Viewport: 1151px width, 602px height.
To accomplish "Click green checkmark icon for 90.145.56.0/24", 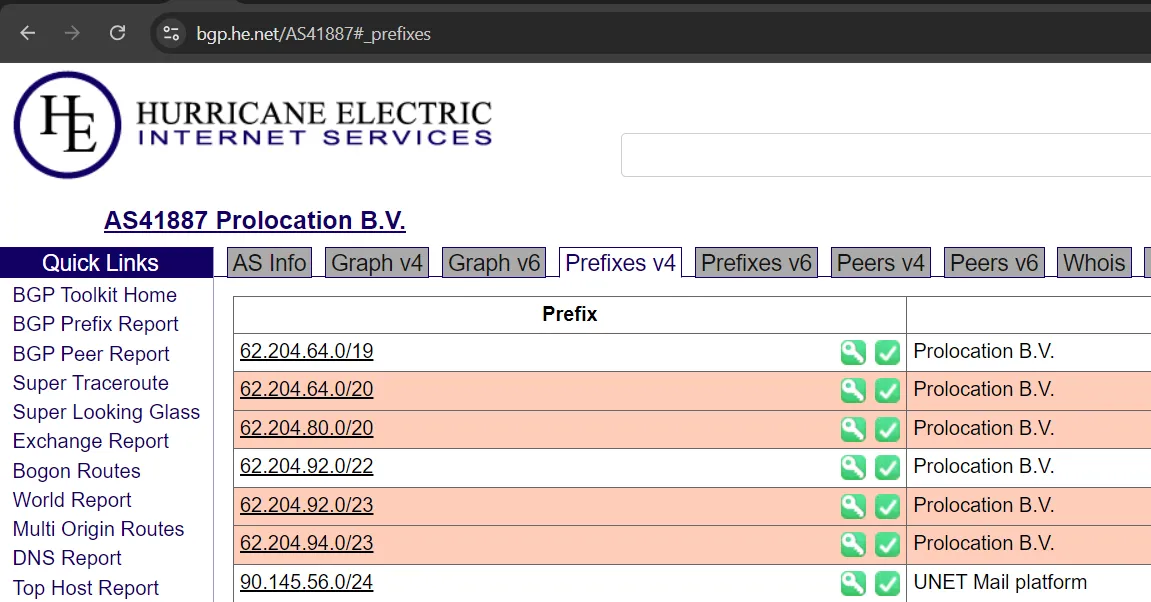I will (887, 583).
